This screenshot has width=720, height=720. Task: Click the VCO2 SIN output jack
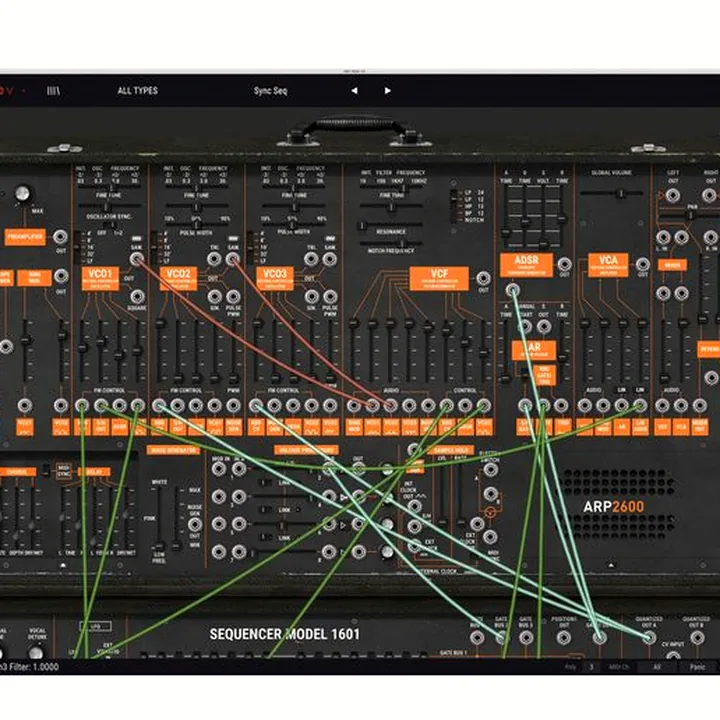coord(214,297)
